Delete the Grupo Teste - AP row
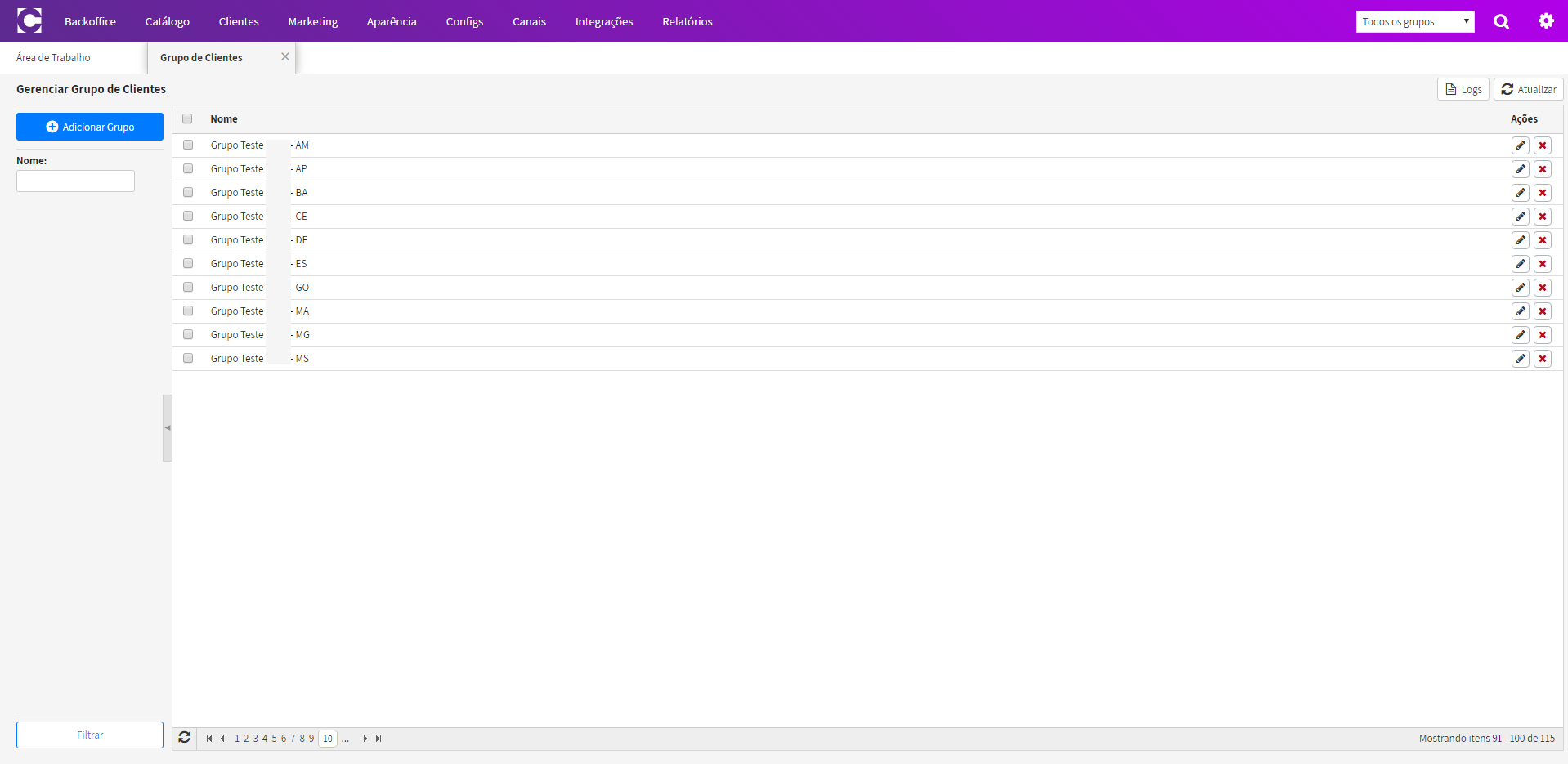The image size is (1568, 764). point(1543,169)
